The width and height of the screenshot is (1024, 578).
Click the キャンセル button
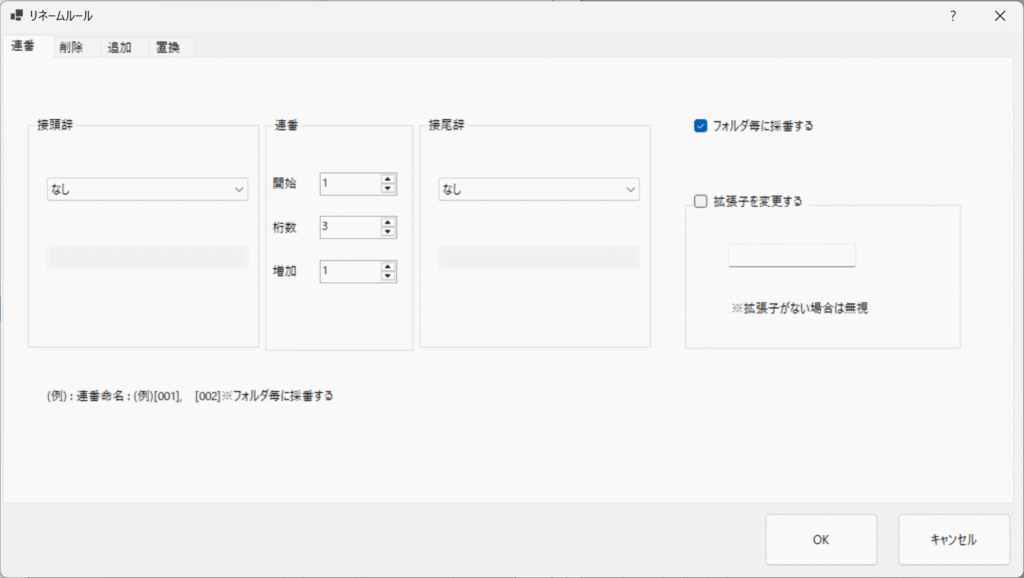953,540
